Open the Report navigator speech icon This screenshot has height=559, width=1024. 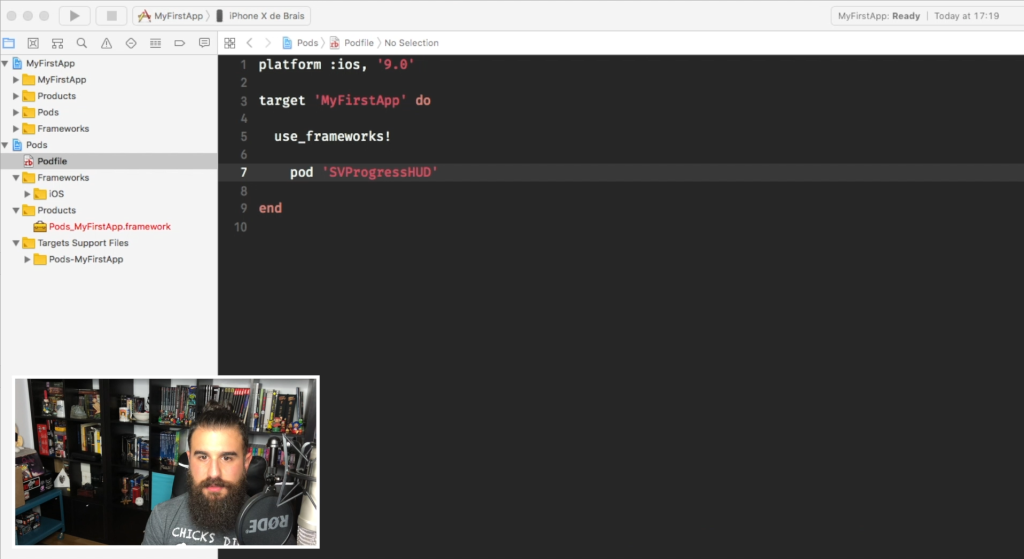(204, 43)
